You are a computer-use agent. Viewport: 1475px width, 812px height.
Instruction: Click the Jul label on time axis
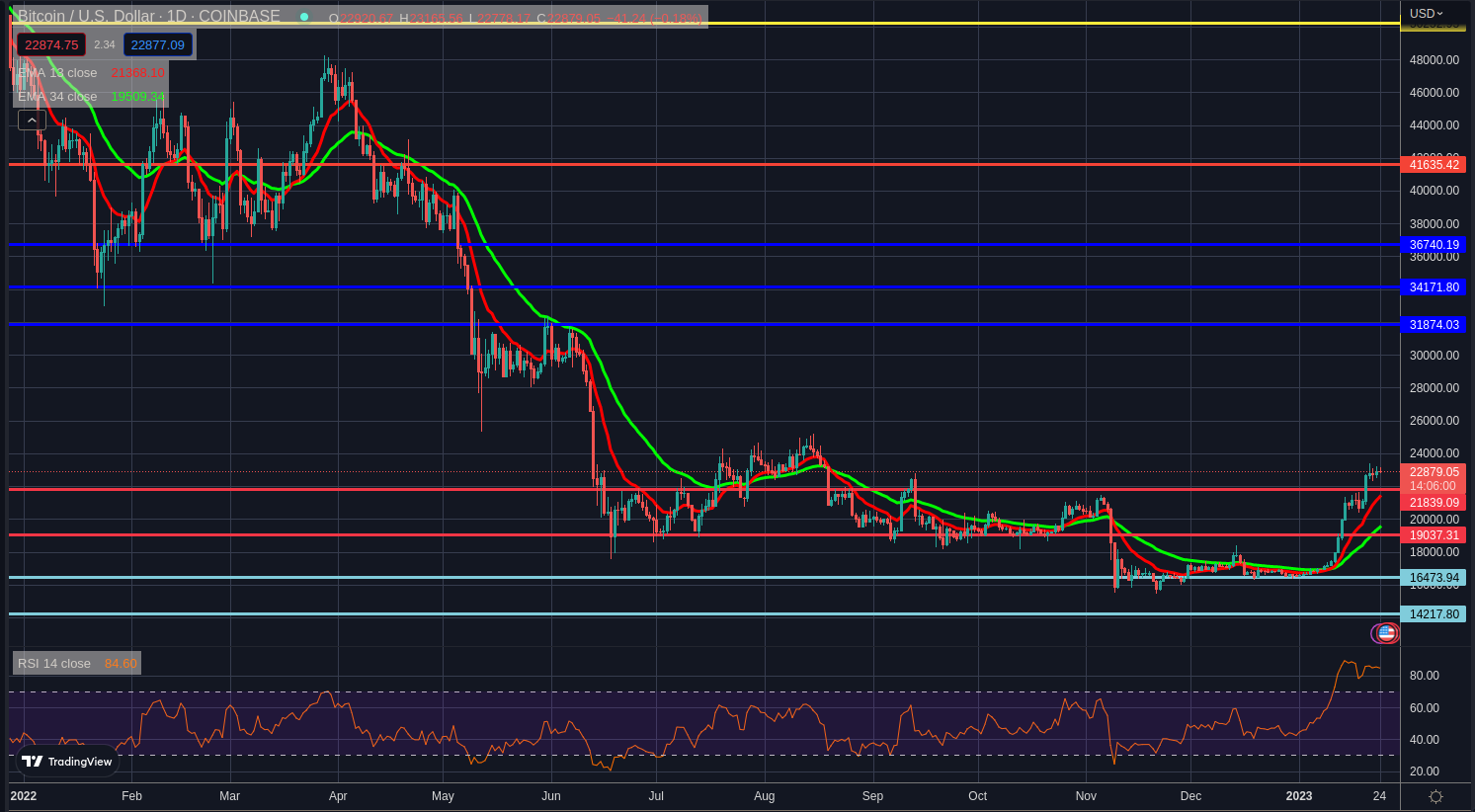[655, 796]
